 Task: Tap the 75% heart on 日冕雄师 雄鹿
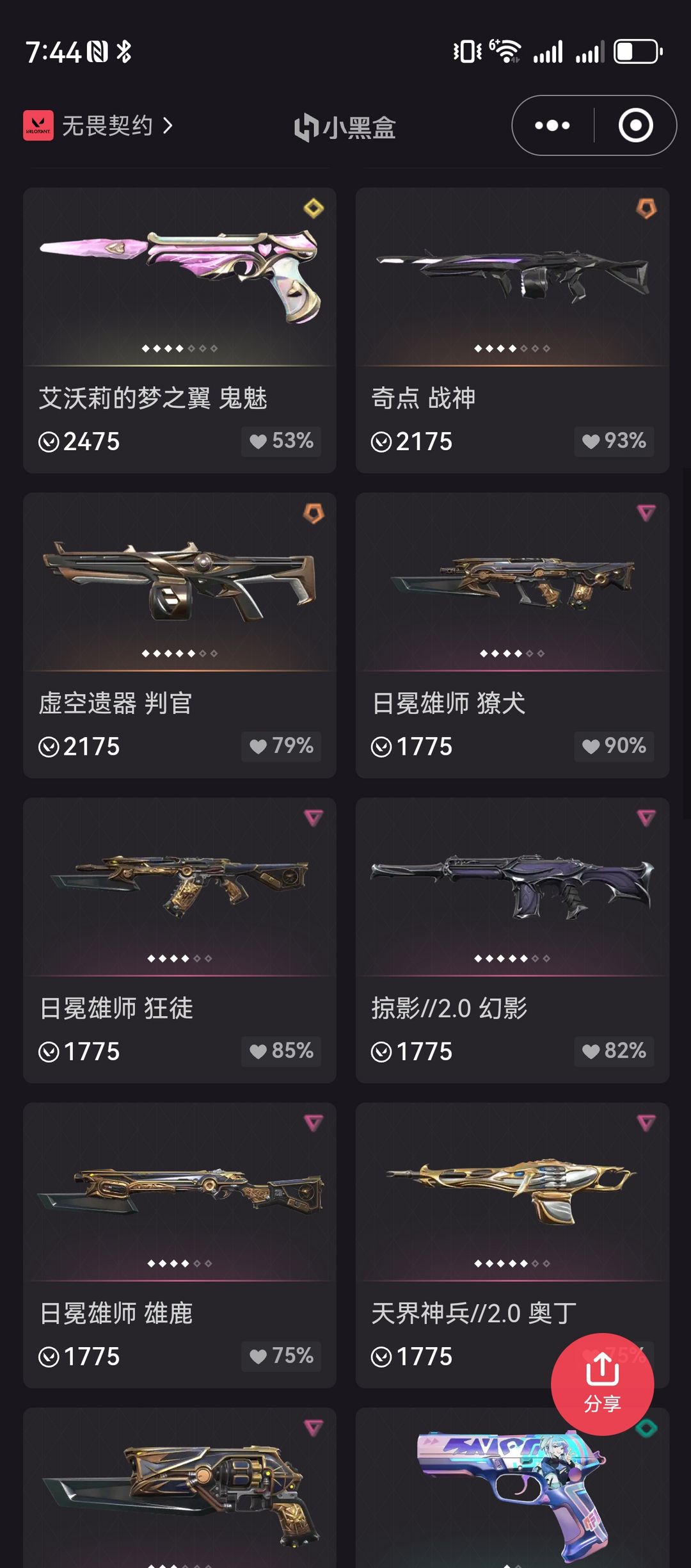tap(281, 1355)
